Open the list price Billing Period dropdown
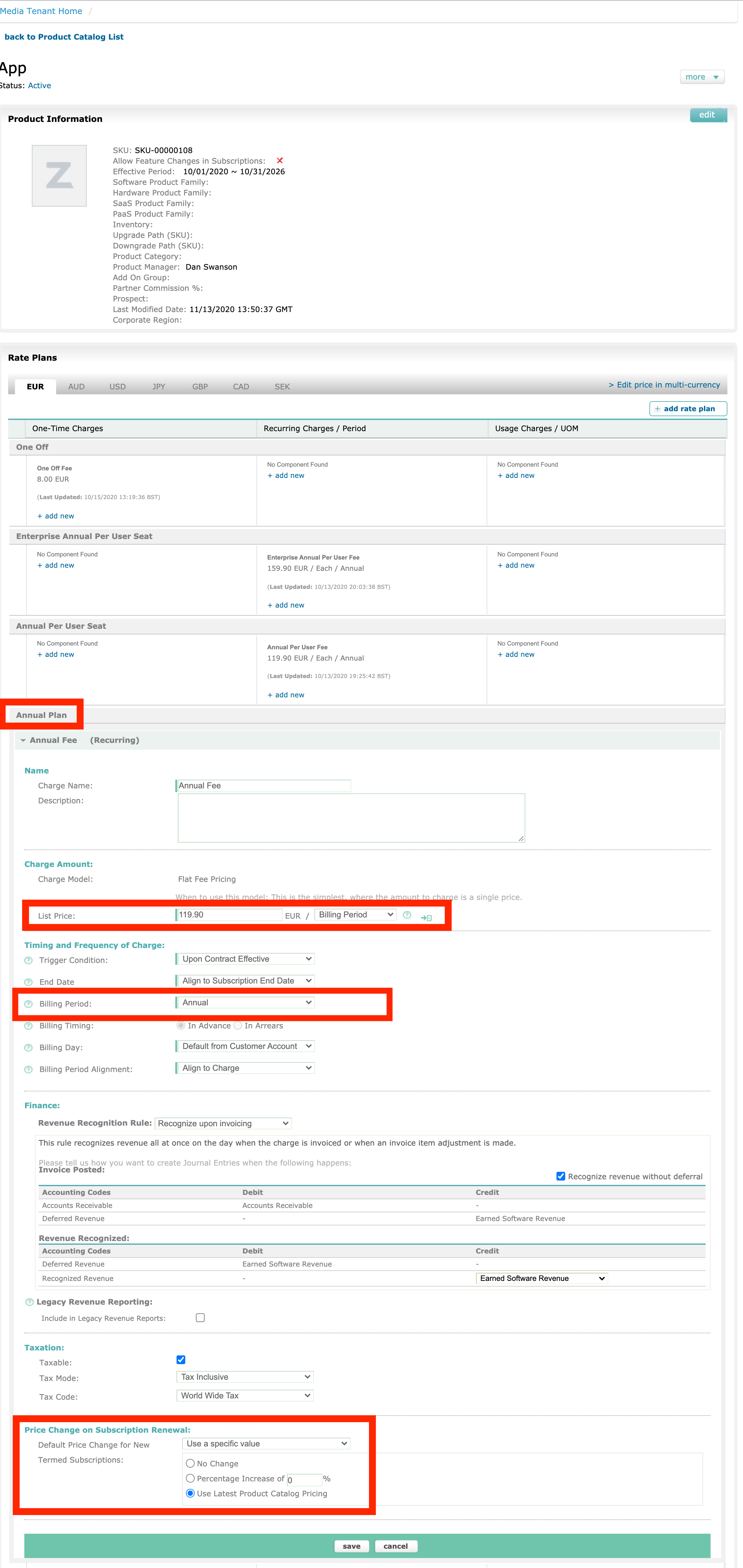The width and height of the screenshot is (743, 1568). tap(356, 915)
